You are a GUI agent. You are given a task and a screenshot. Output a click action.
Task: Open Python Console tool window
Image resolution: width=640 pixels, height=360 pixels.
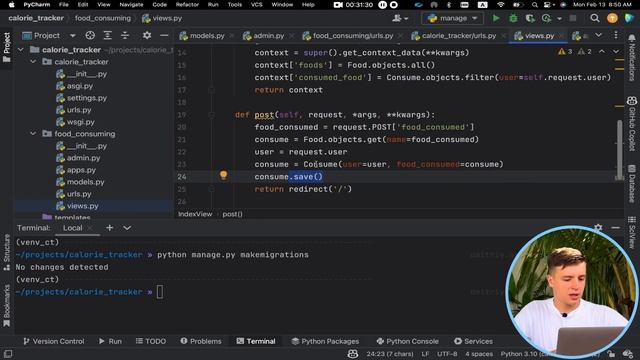407,341
